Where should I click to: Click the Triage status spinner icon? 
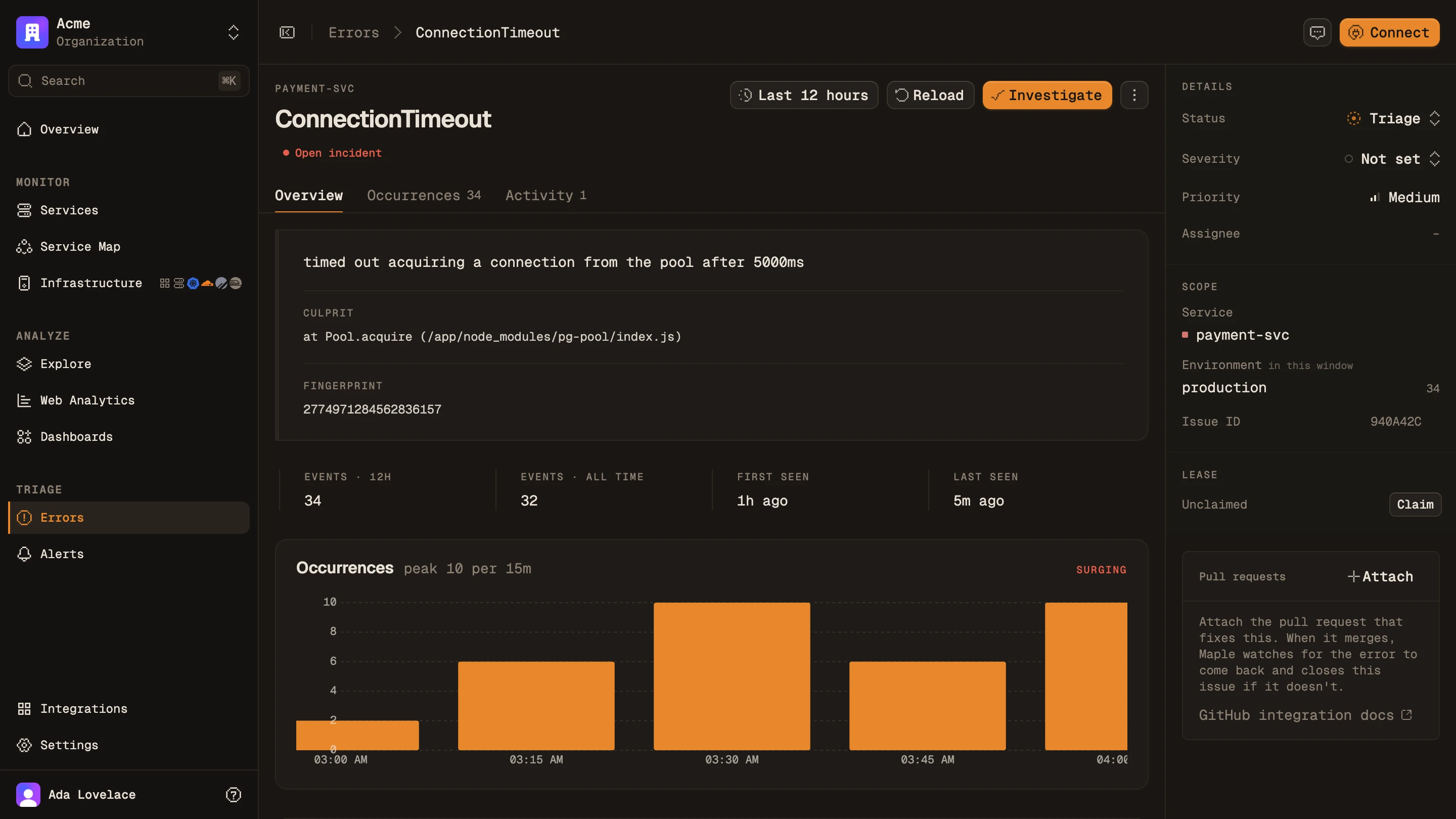click(x=1354, y=118)
